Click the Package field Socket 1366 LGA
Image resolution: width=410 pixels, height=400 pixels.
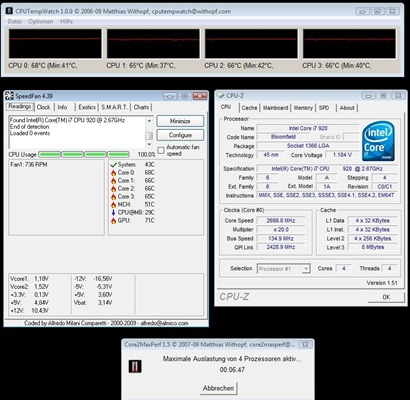308,146
